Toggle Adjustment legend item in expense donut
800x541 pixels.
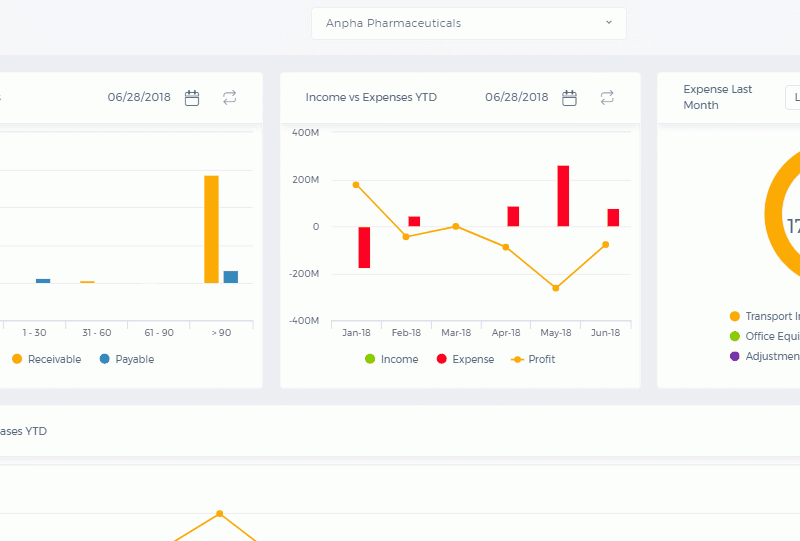coord(764,356)
